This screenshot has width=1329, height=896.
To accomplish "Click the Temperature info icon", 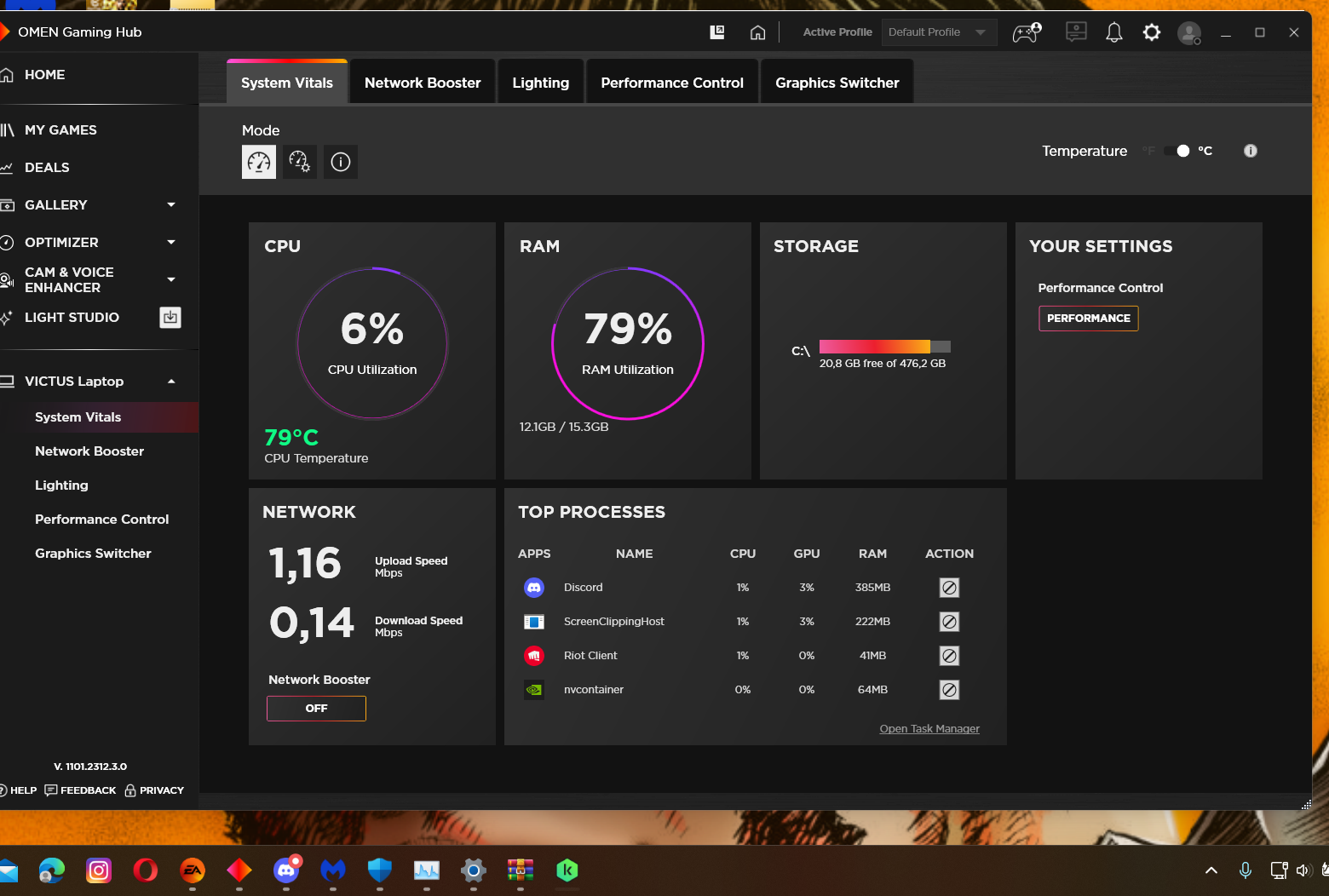I will click(1251, 151).
